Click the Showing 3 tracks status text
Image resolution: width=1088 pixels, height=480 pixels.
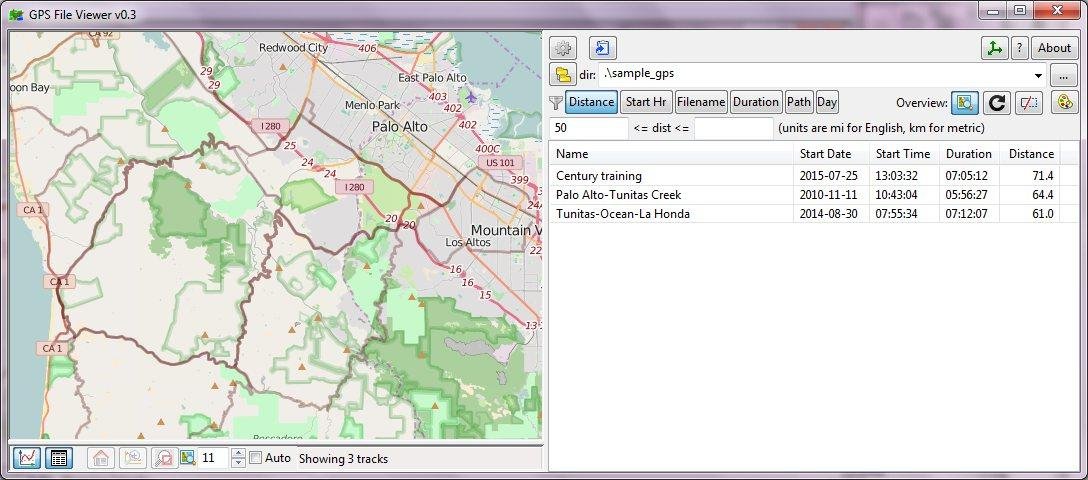coord(343,458)
